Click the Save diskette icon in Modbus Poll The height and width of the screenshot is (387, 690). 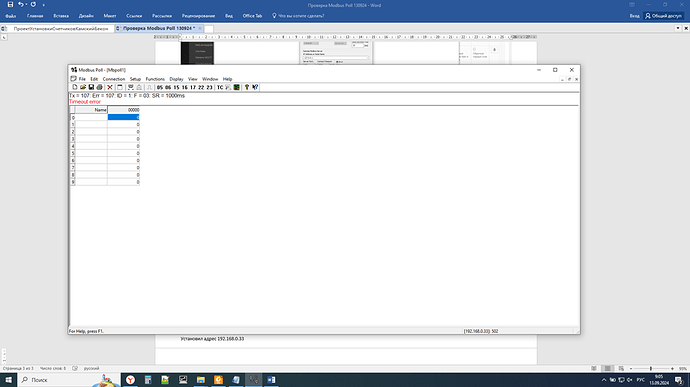pos(91,87)
